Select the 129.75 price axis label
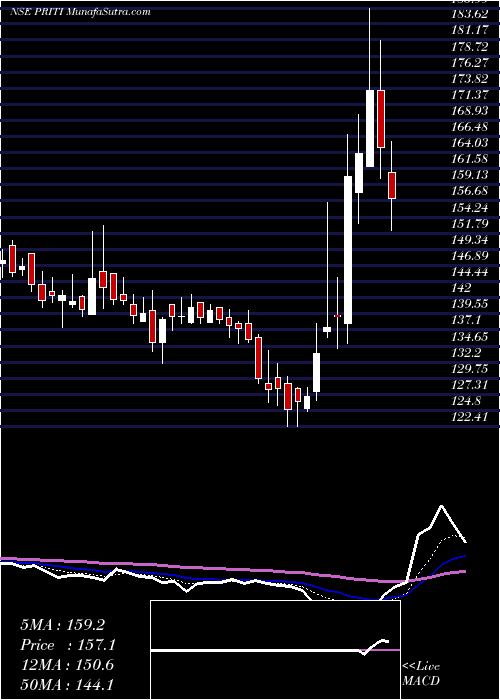500x700 pixels. 469,369
